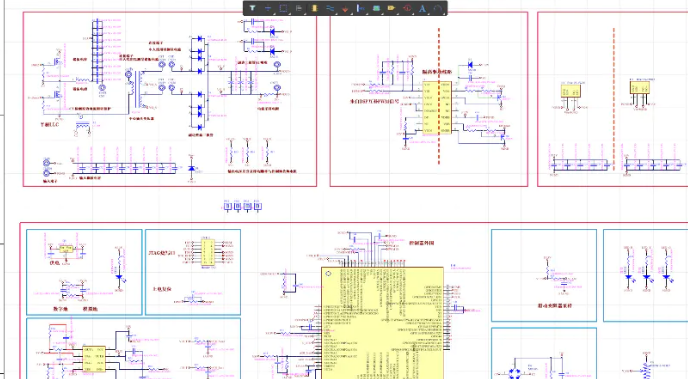Screen dimensions: 688x379
Task: Select the middle LED of three
Action: point(646,277)
